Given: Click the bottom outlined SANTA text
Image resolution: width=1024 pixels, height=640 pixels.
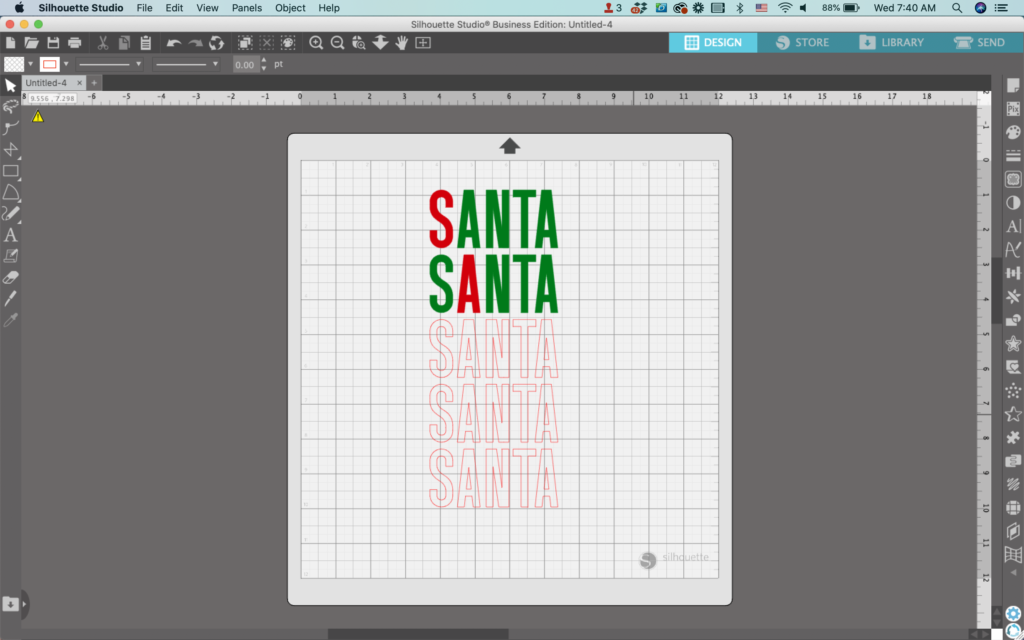Looking at the screenshot, I should (494, 478).
